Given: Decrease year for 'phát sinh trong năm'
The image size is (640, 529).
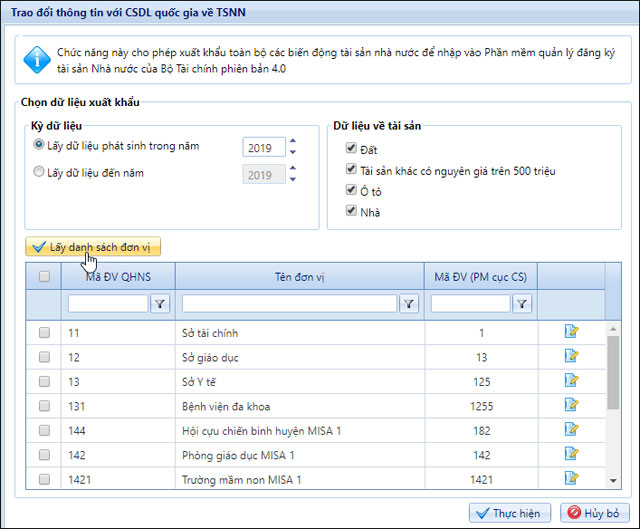Looking at the screenshot, I should click(x=292, y=153).
